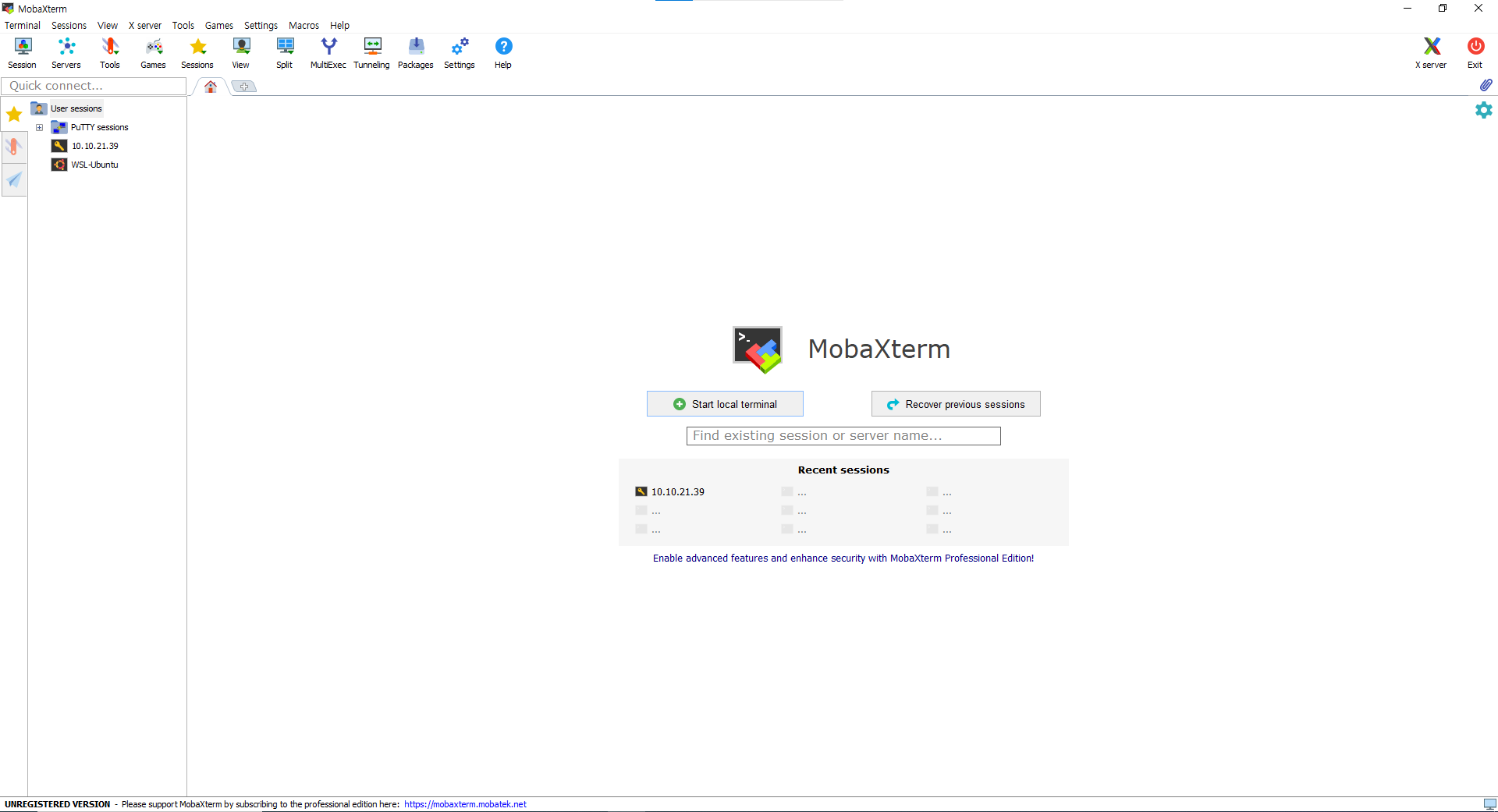Image resolution: width=1498 pixels, height=812 pixels.
Task: Open the Settings gears toolbar icon
Action: pyautogui.click(x=460, y=53)
